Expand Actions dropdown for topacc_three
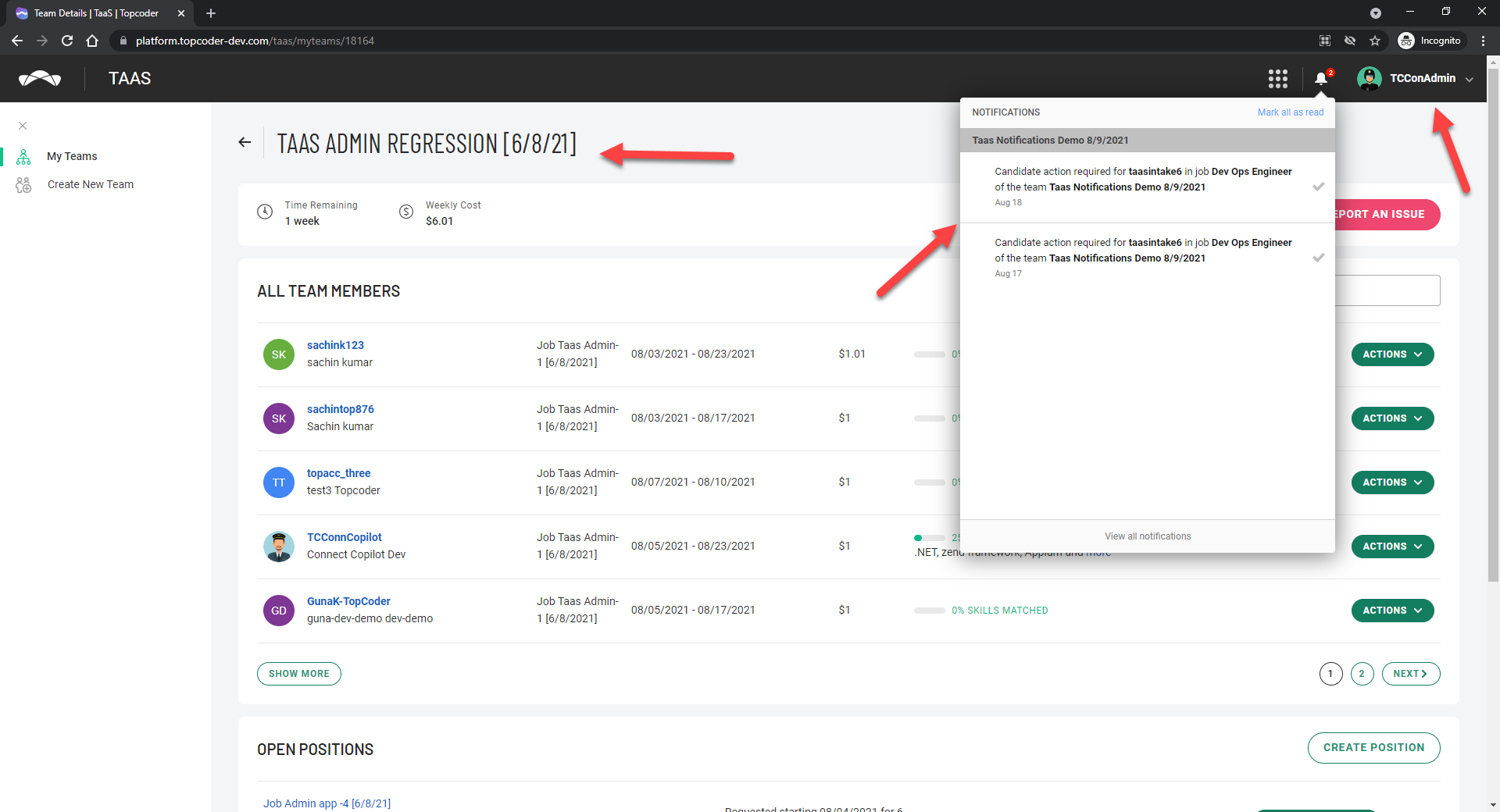The height and width of the screenshot is (812, 1500). pos(1393,483)
